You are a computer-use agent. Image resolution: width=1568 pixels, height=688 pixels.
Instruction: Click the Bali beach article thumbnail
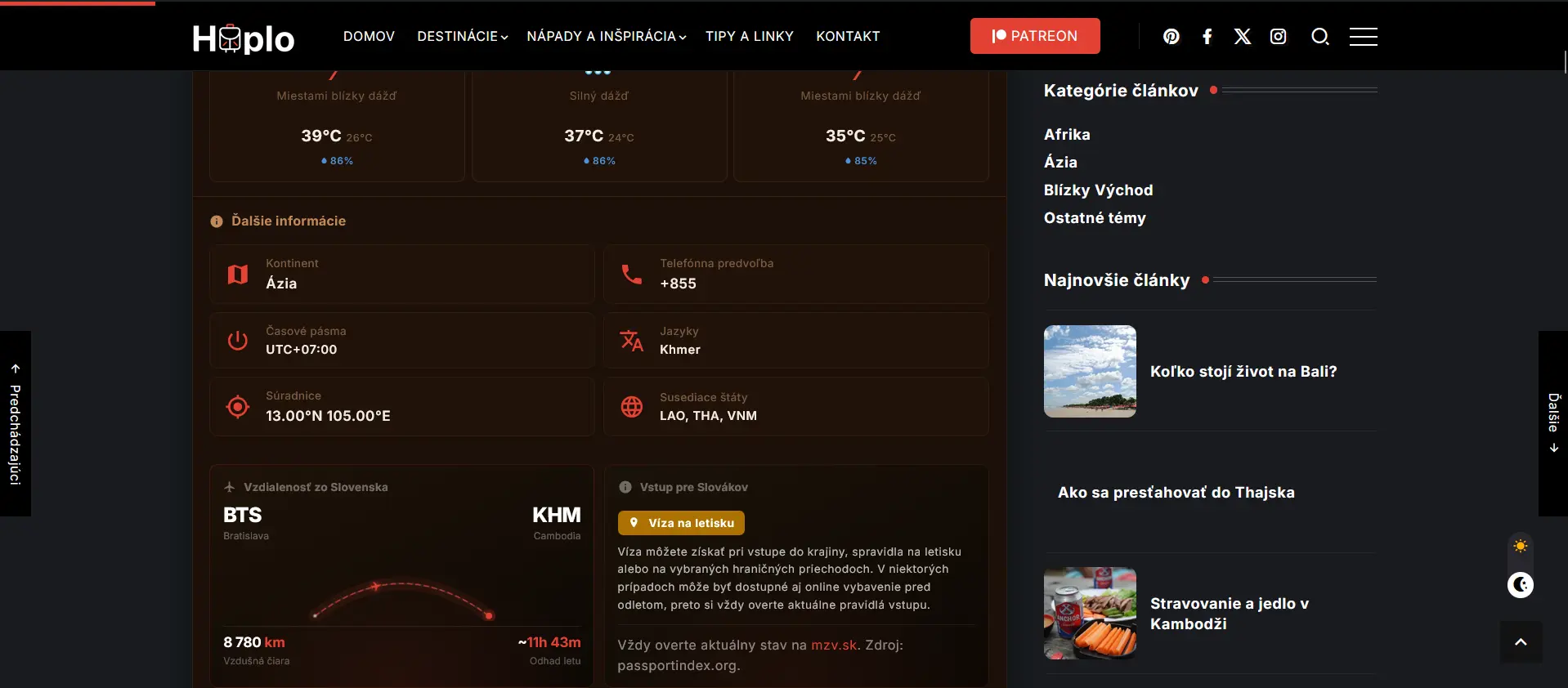point(1090,372)
